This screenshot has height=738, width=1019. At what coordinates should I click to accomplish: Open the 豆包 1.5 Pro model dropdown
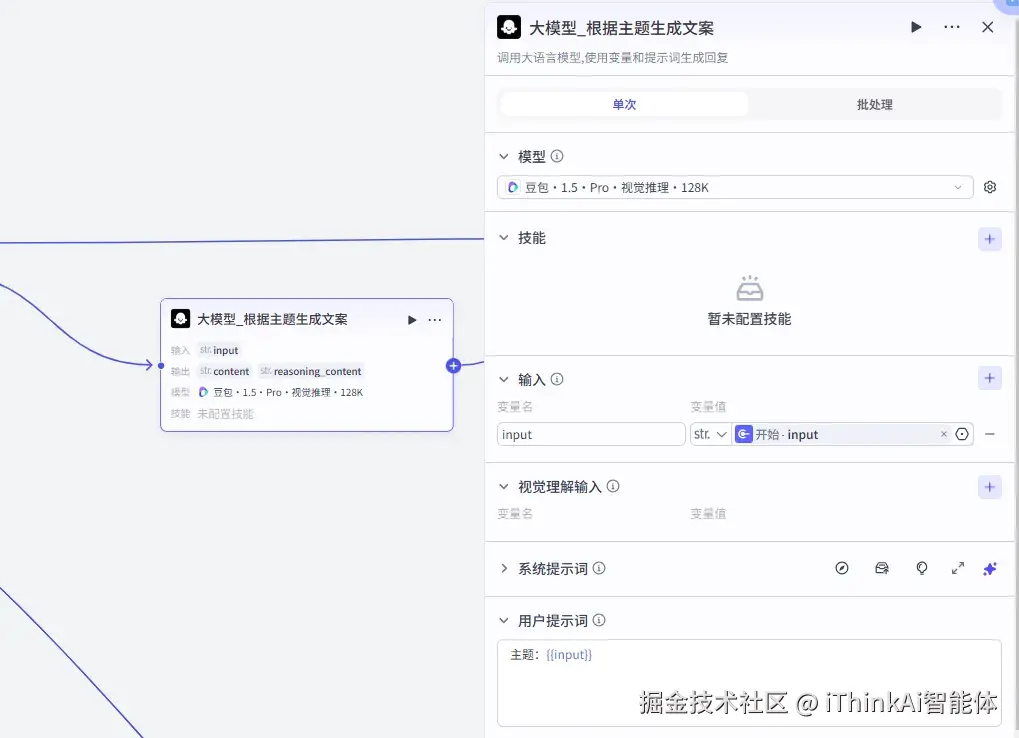pos(735,187)
